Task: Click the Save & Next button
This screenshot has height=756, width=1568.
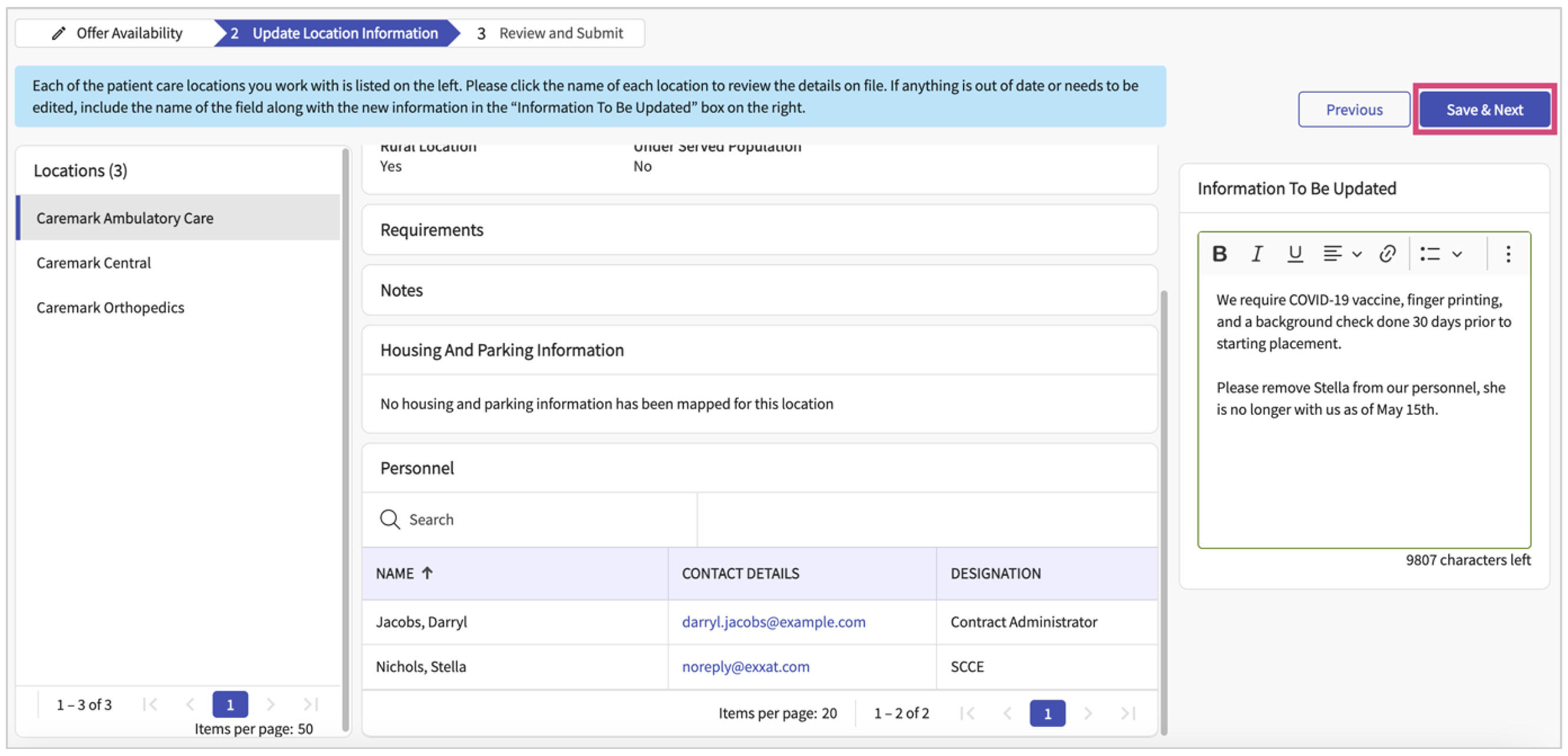Action: pyautogui.click(x=1484, y=110)
